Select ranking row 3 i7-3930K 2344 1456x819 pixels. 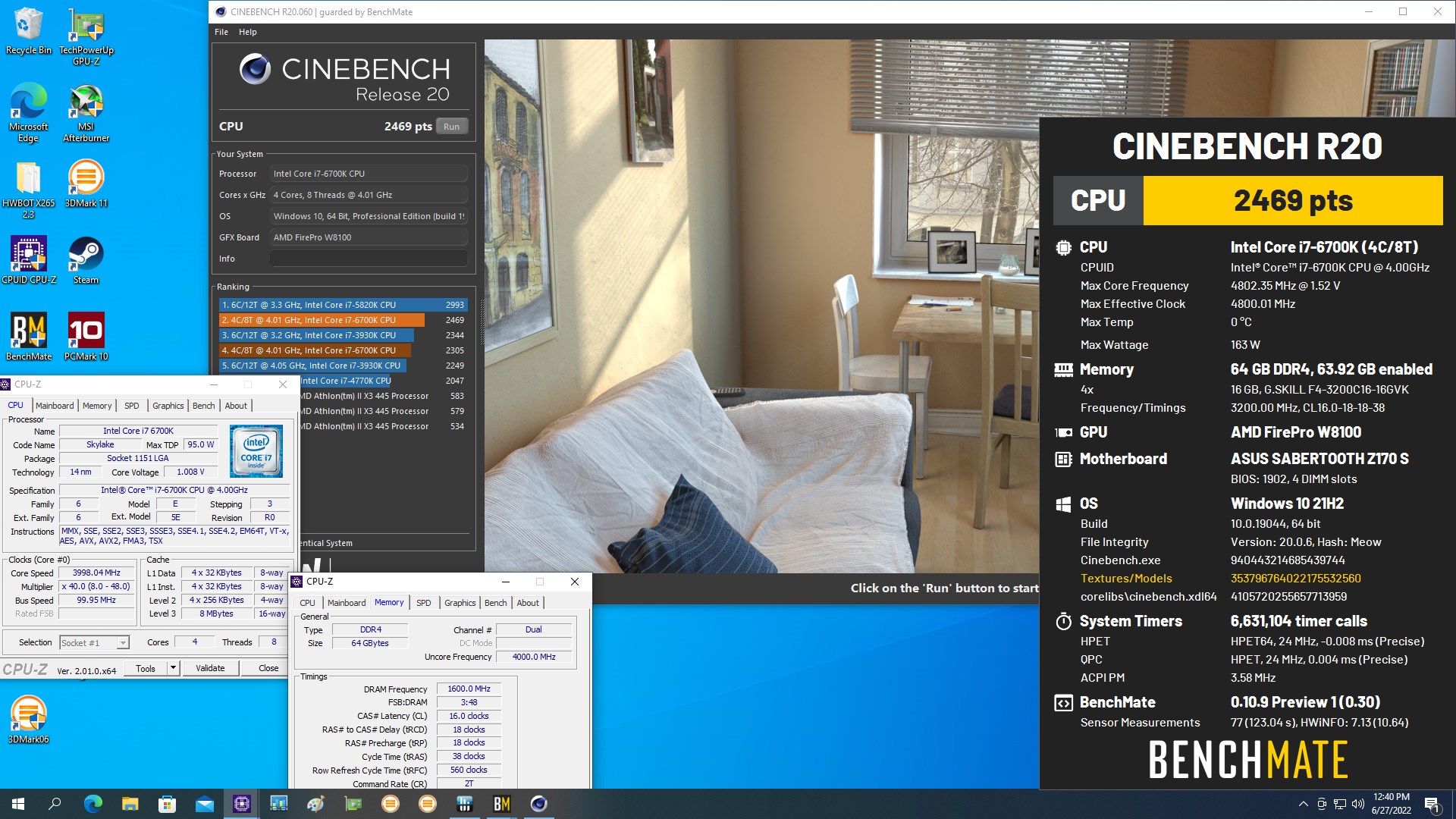coord(343,335)
